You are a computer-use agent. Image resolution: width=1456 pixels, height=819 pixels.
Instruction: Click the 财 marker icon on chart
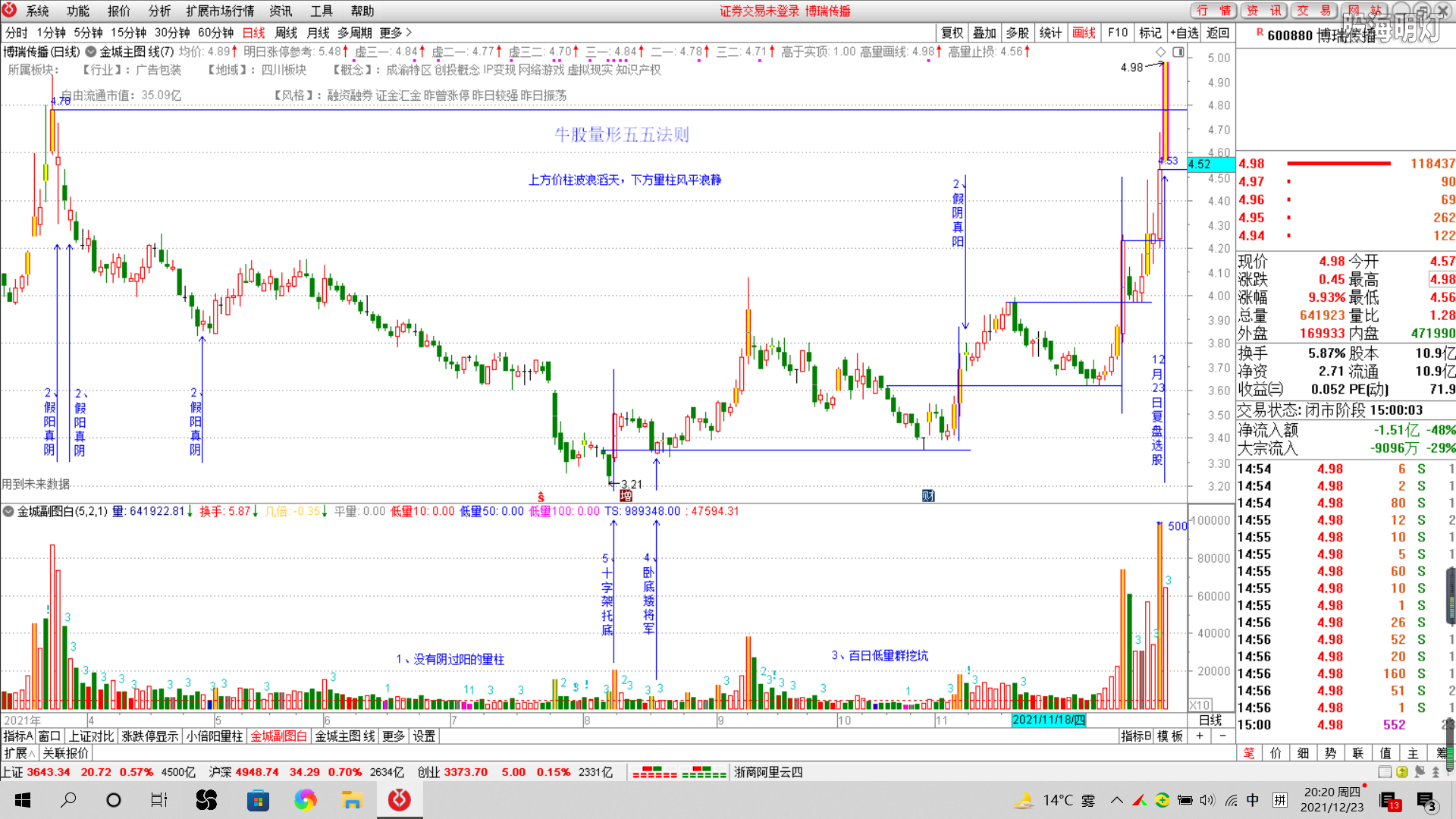[928, 495]
